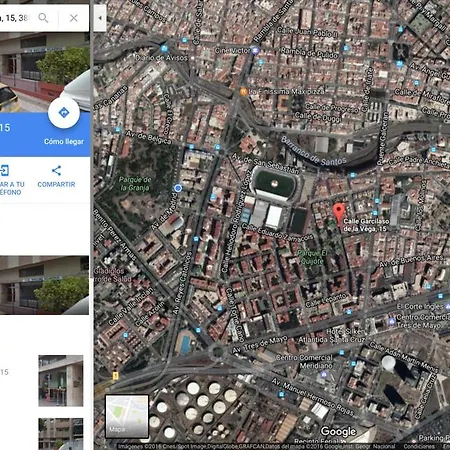Click the Parque de la Granja label
Image resolution: width=450 pixels, height=450 pixels.
(135, 184)
